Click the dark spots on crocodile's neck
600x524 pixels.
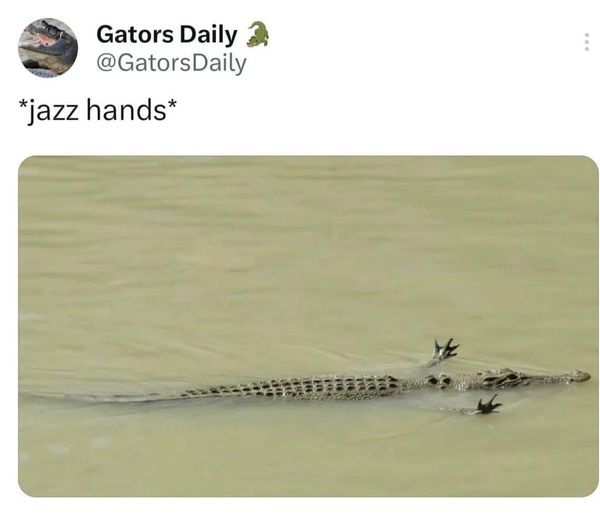[439, 380]
